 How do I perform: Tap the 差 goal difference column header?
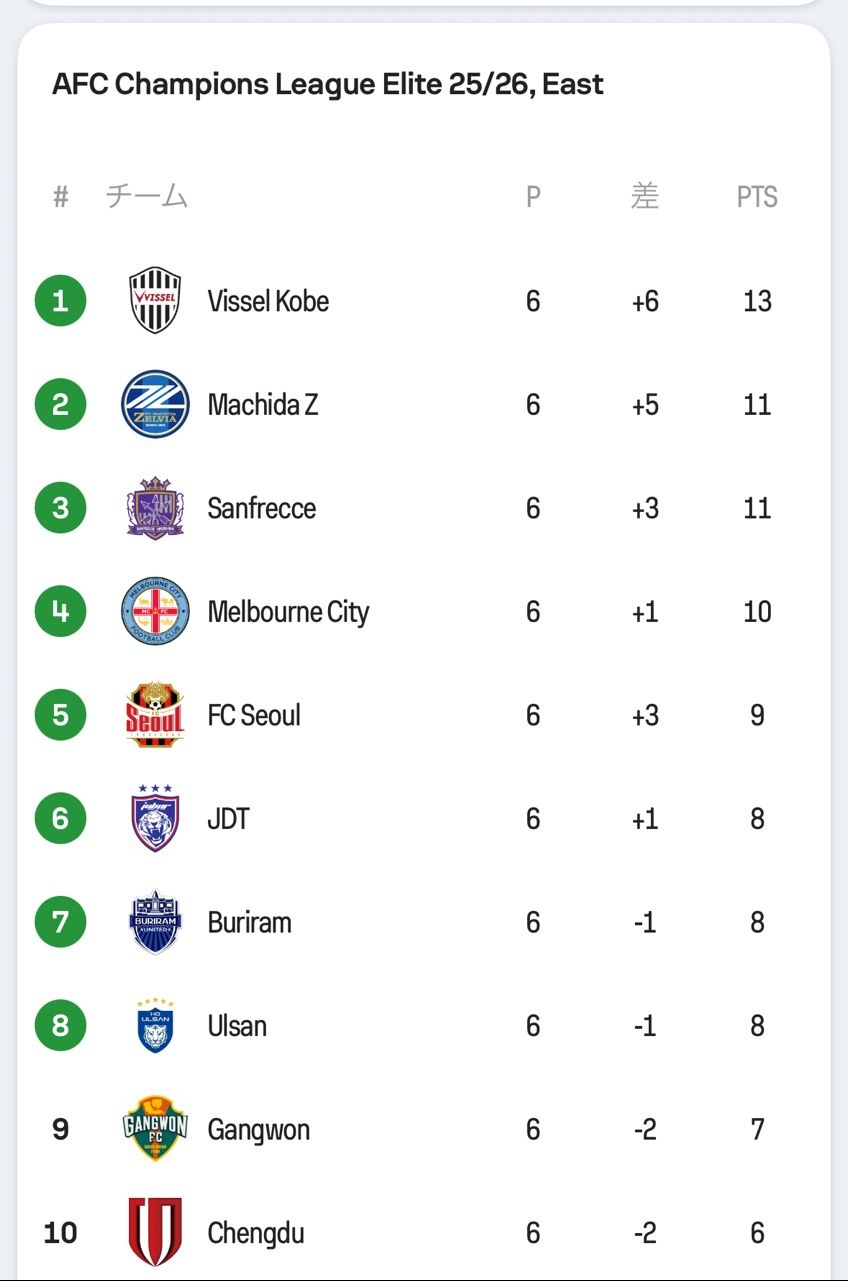(x=645, y=197)
